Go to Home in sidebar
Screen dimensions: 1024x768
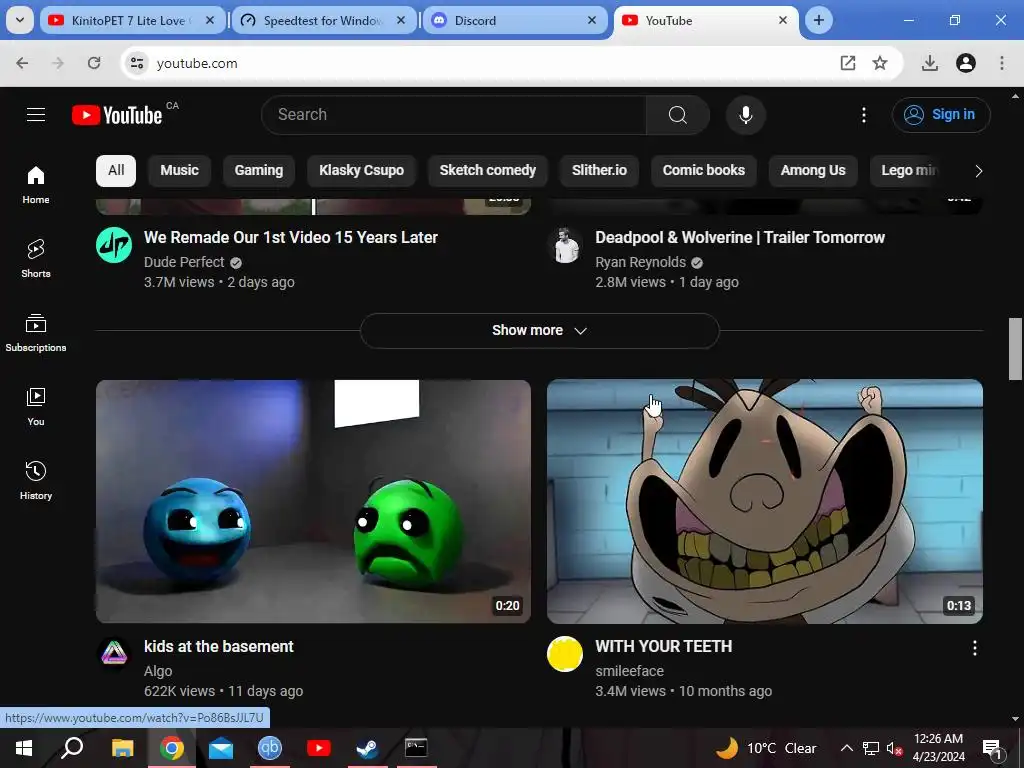(36, 185)
